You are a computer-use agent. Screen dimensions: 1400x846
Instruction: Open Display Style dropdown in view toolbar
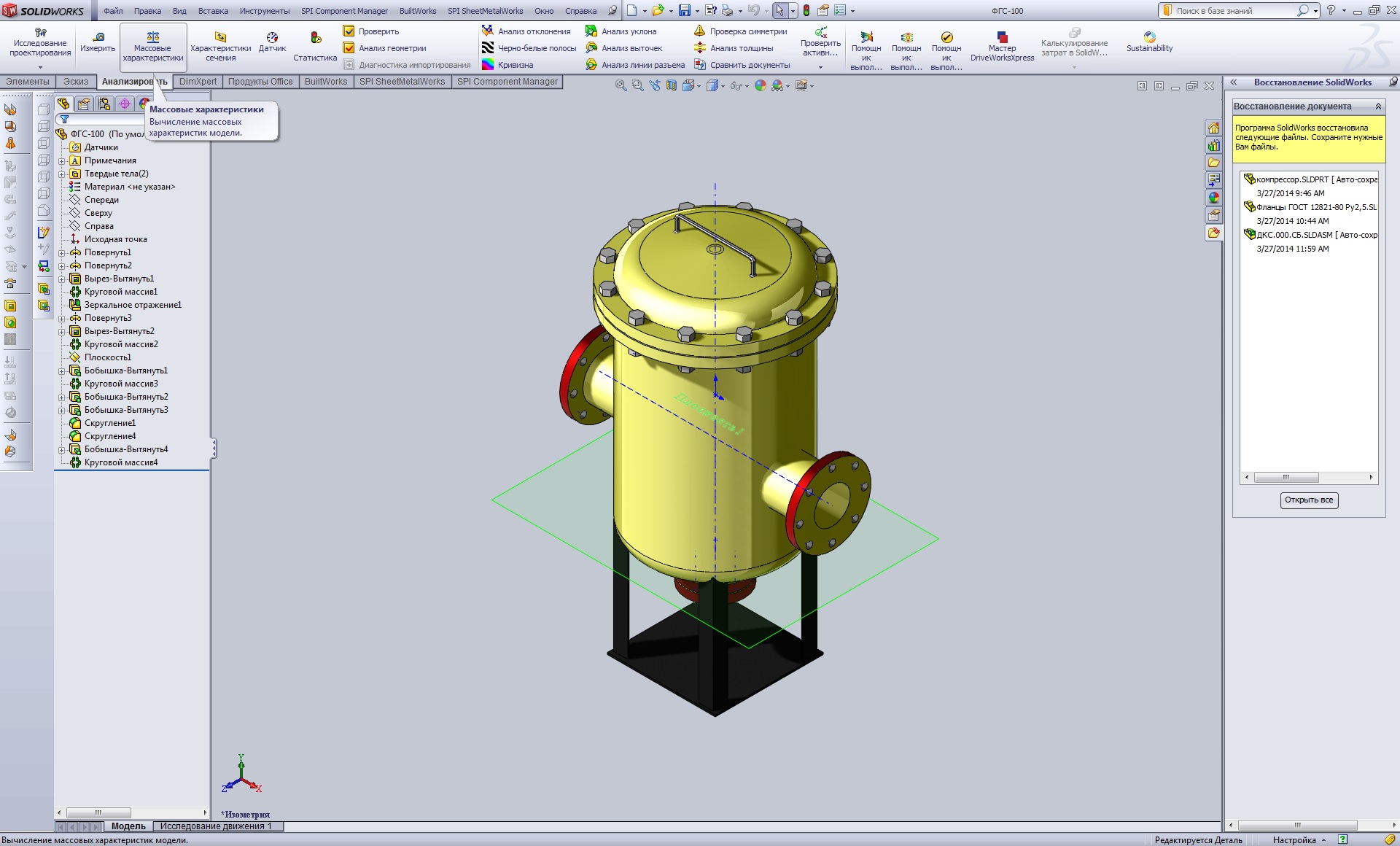723,86
